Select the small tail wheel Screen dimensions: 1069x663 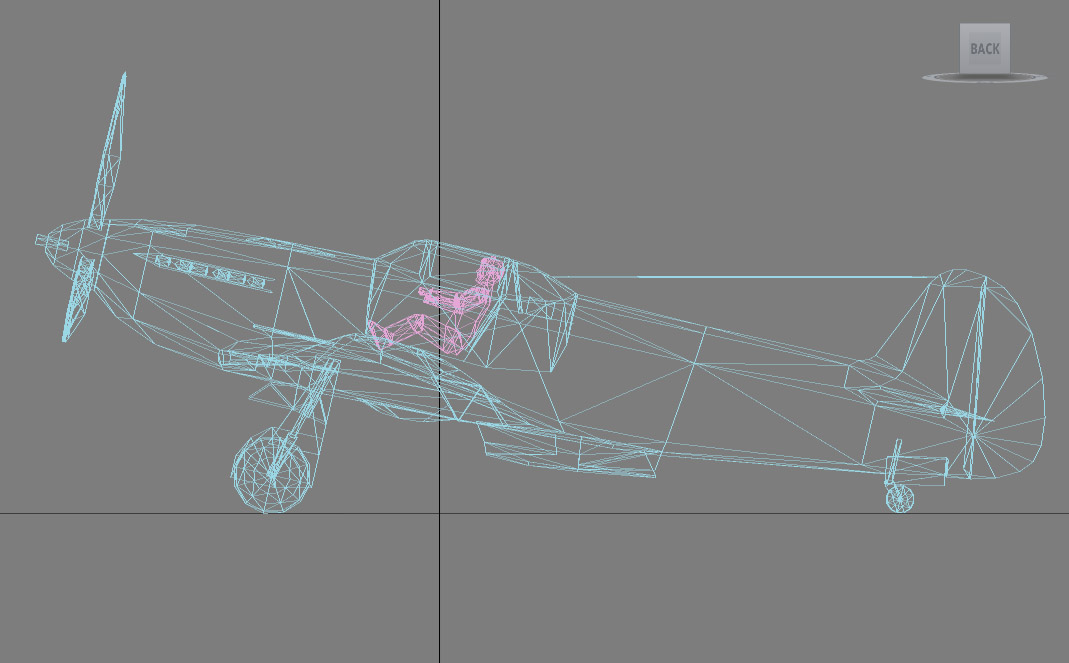coord(899,499)
